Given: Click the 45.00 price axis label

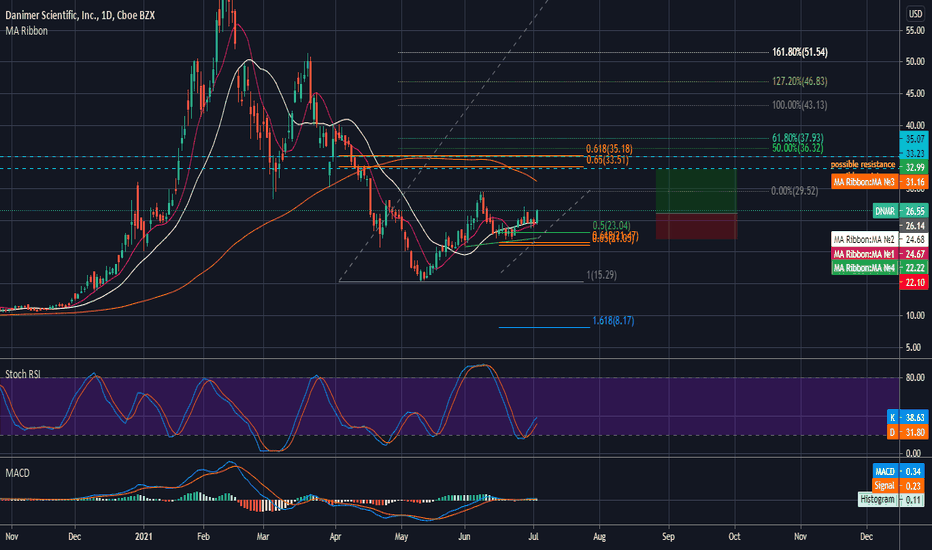Looking at the screenshot, I should coord(915,93).
